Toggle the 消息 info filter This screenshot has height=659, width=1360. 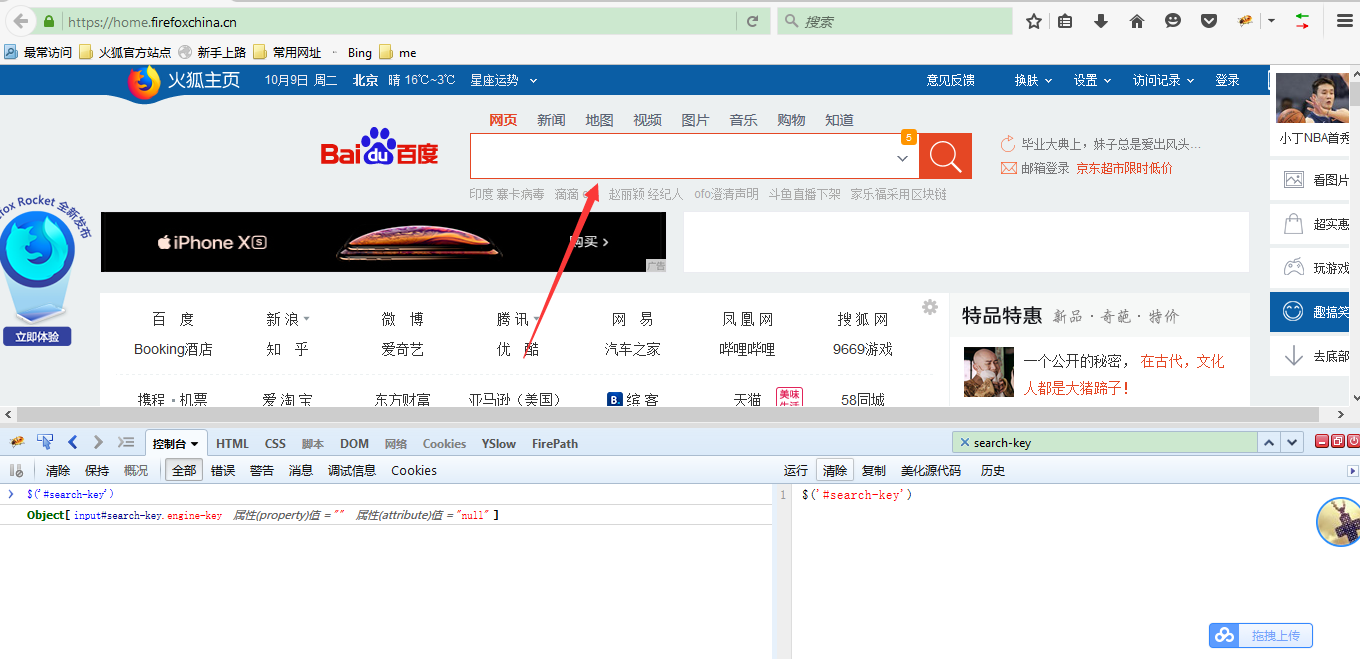(x=301, y=470)
